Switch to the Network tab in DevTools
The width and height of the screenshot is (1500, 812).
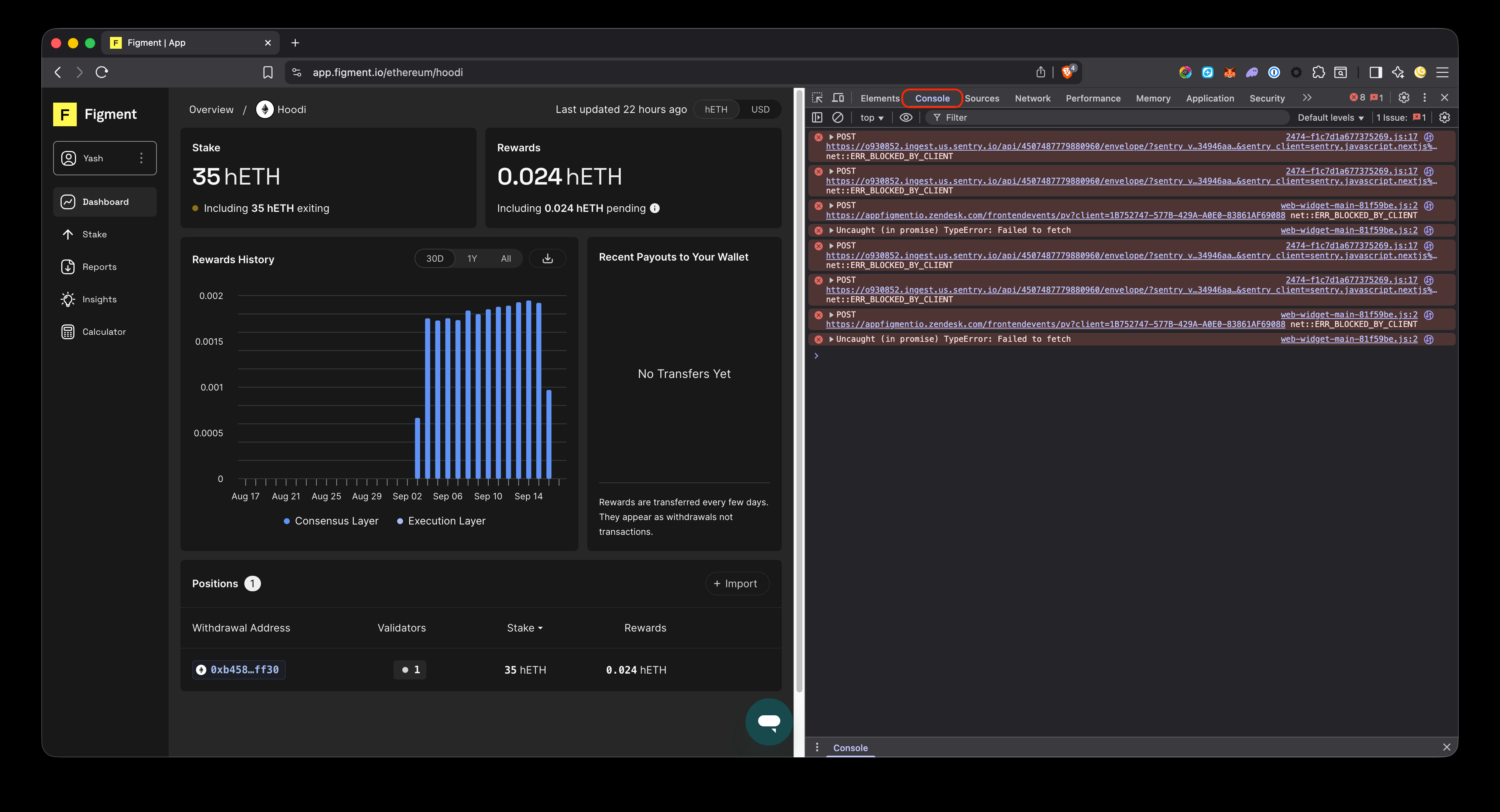1032,99
